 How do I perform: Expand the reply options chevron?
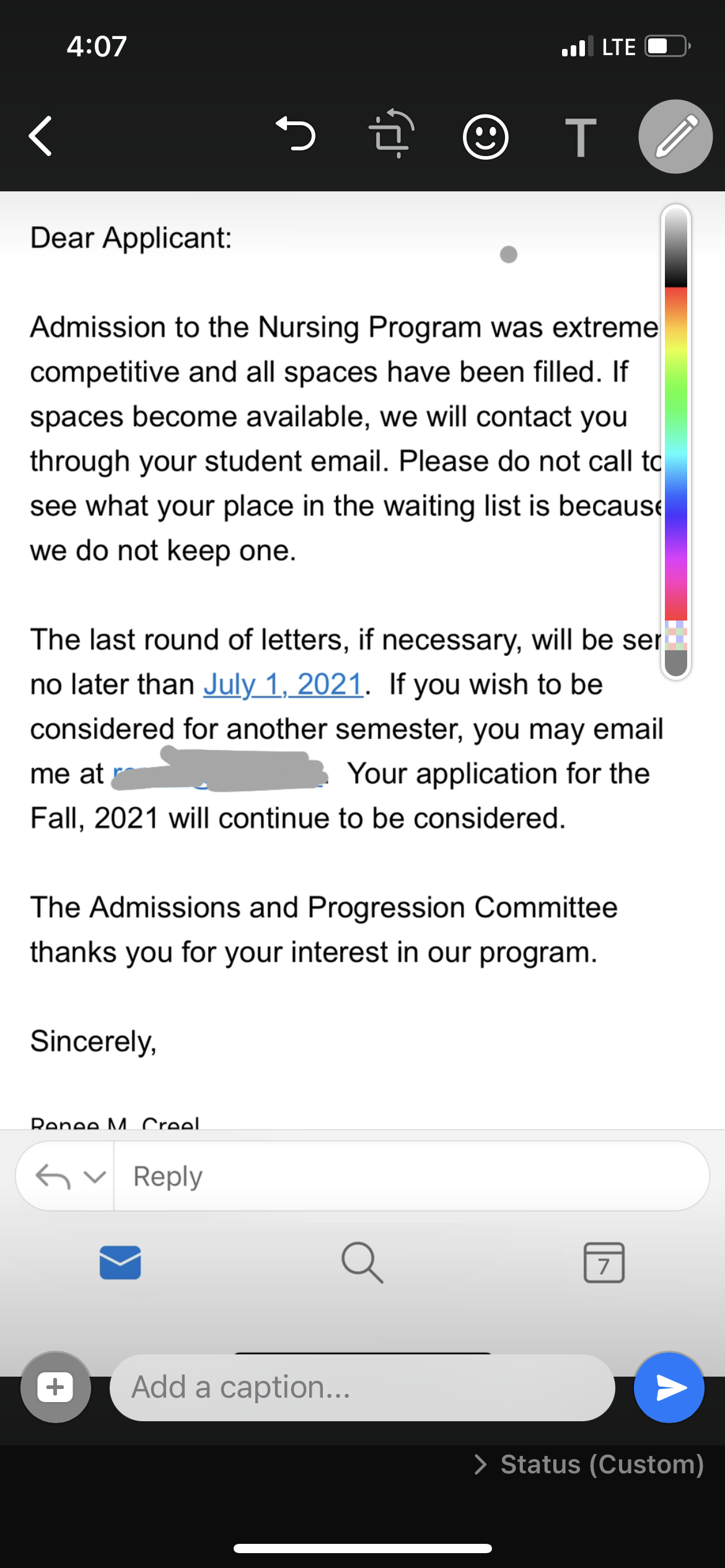point(95,1177)
